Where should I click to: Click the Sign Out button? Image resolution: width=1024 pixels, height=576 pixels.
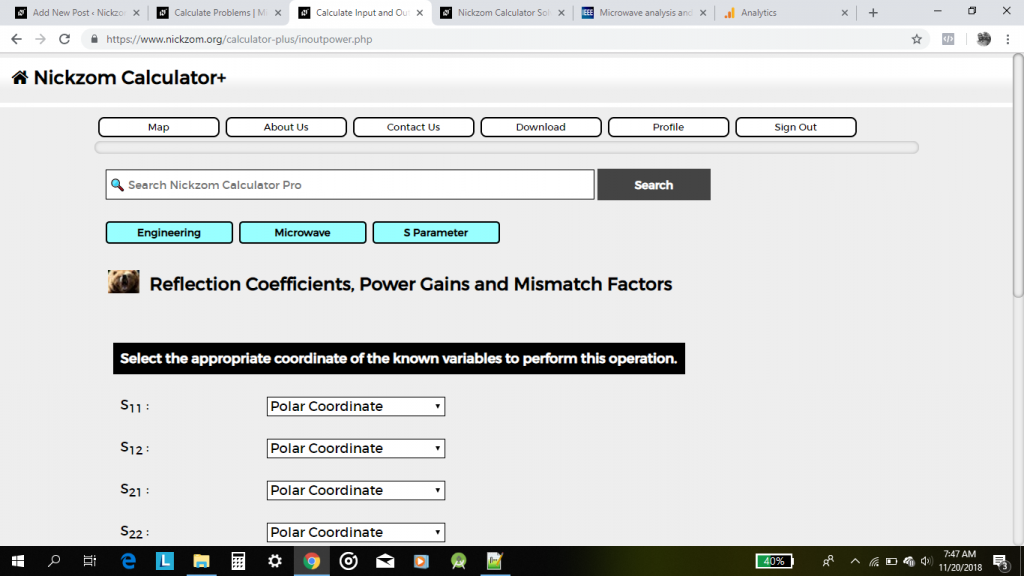tap(795, 127)
